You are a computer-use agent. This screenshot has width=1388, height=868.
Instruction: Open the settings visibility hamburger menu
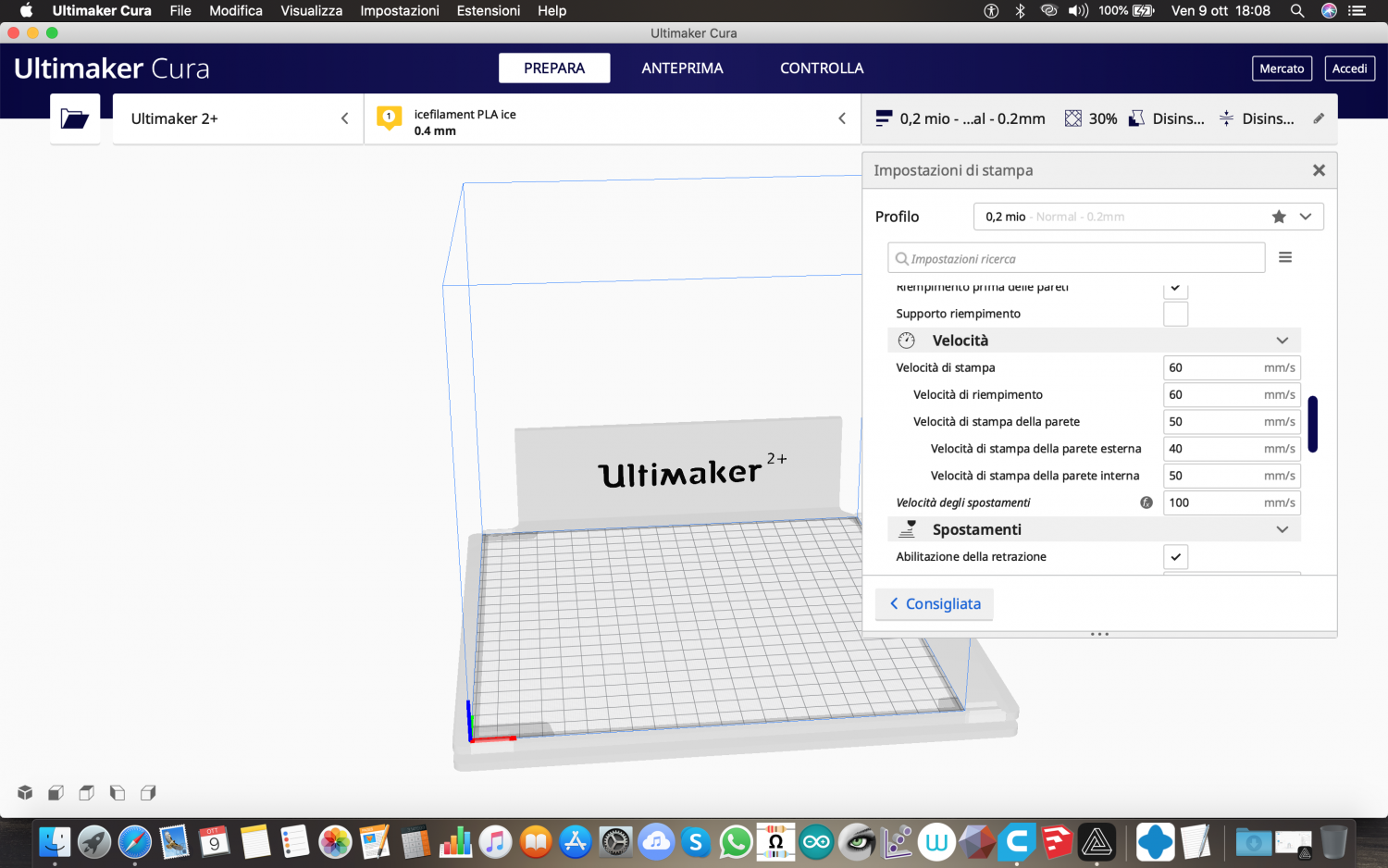1285,257
